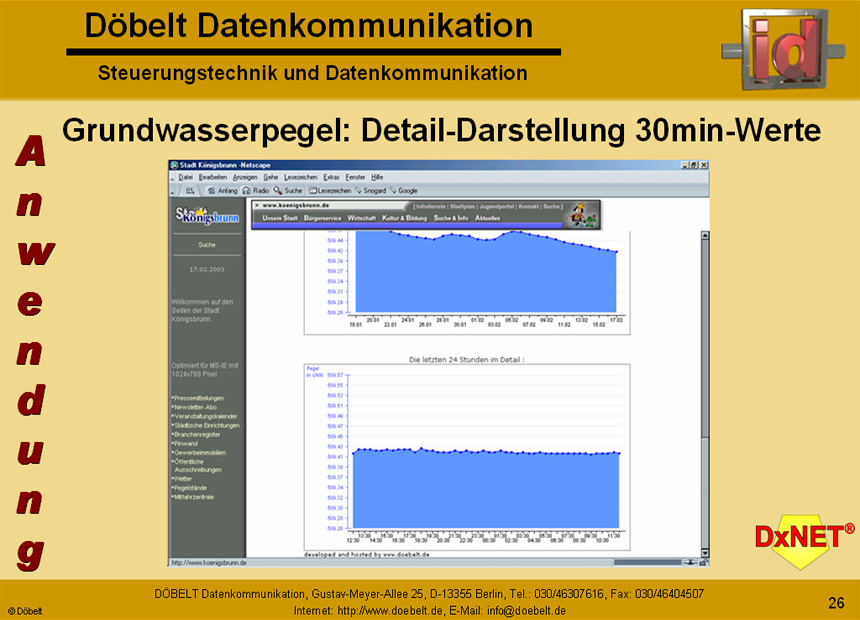
Task: Click the www.koenigsbrunn.de address in banner
Action: click(296, 206)
